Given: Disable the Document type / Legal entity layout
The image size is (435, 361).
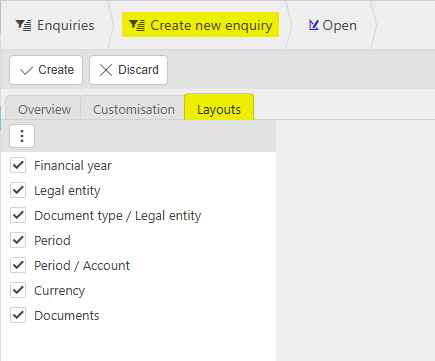Looking at the screenshot, I should coord(18,215).
